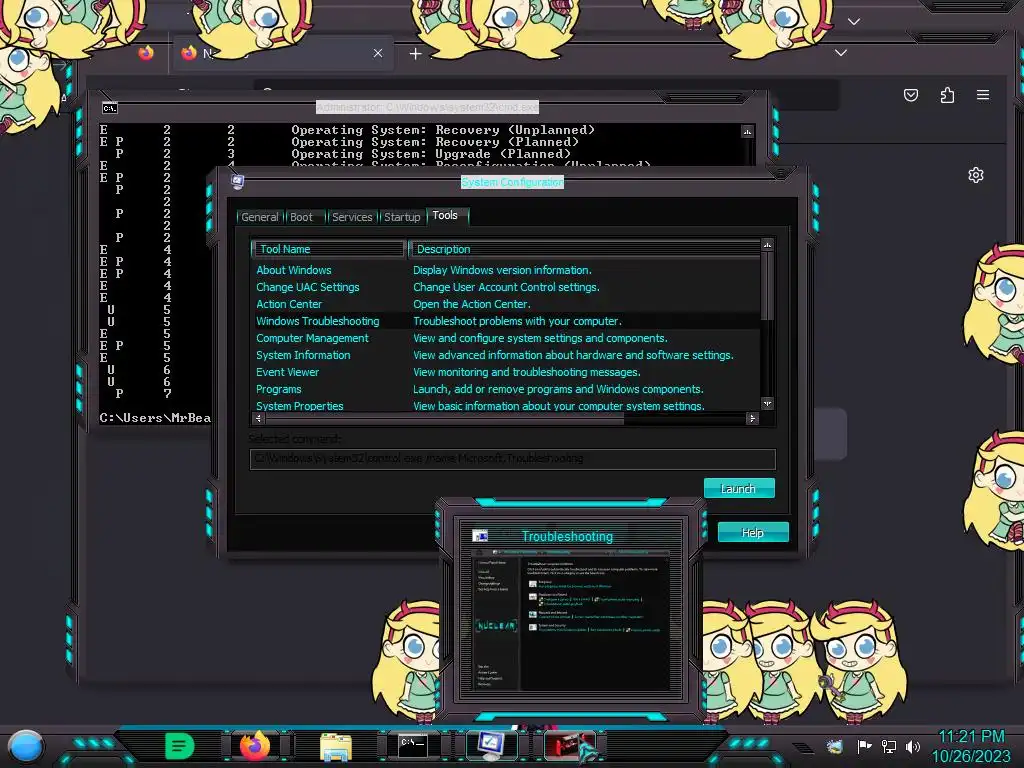Screen dimensions: 1024x768
Task: Click the tools list vertical scrollbar thumb
Action: [x=767, y=286]
